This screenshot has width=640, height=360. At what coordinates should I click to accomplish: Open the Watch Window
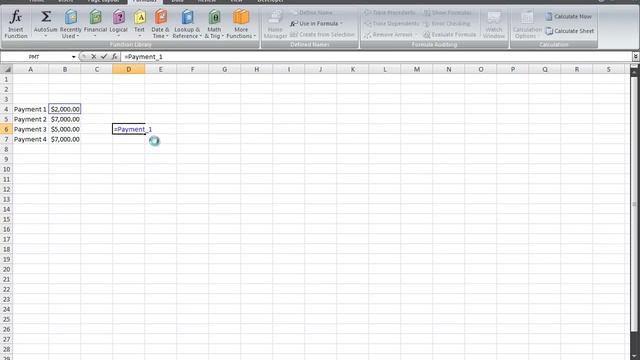(494, 24)
